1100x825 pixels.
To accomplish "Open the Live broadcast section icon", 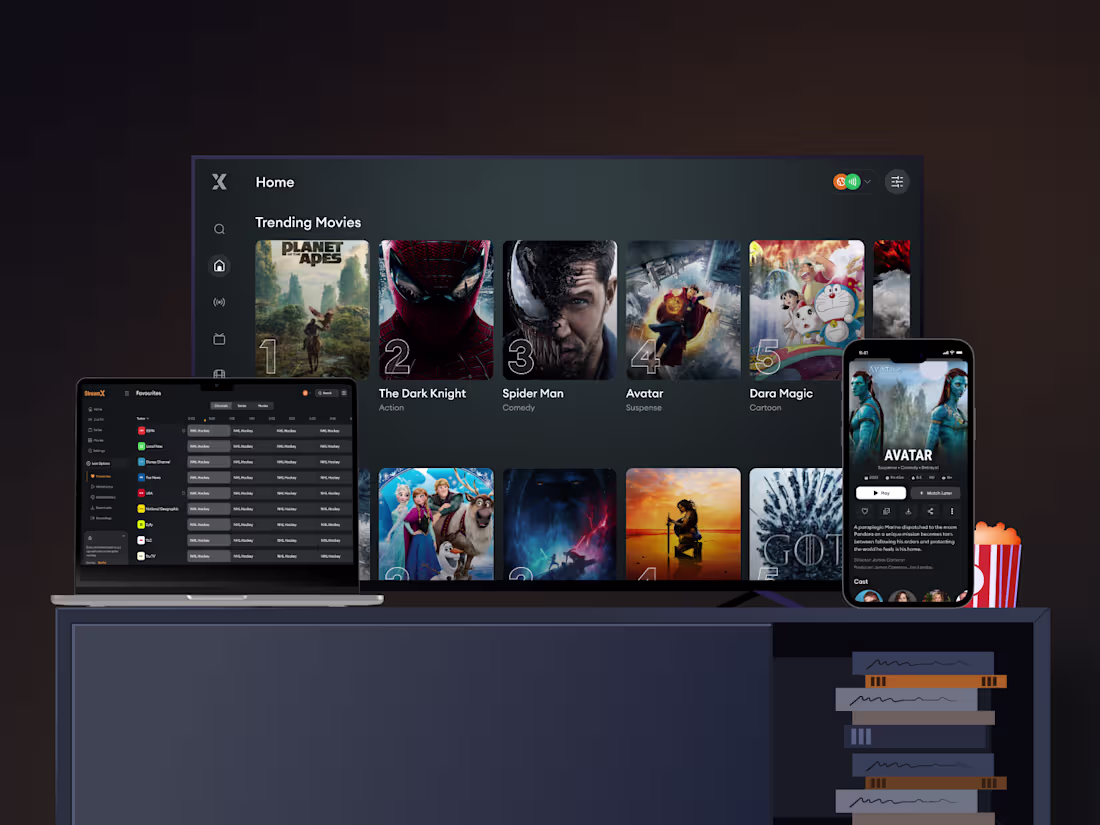I will click(219, 301).
